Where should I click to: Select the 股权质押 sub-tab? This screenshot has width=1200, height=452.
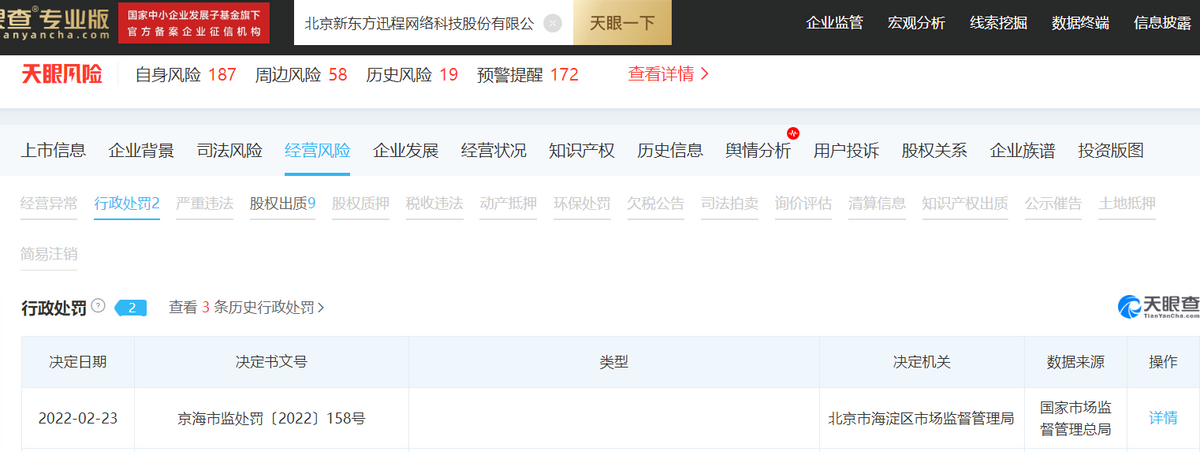[x=360, y=203]
